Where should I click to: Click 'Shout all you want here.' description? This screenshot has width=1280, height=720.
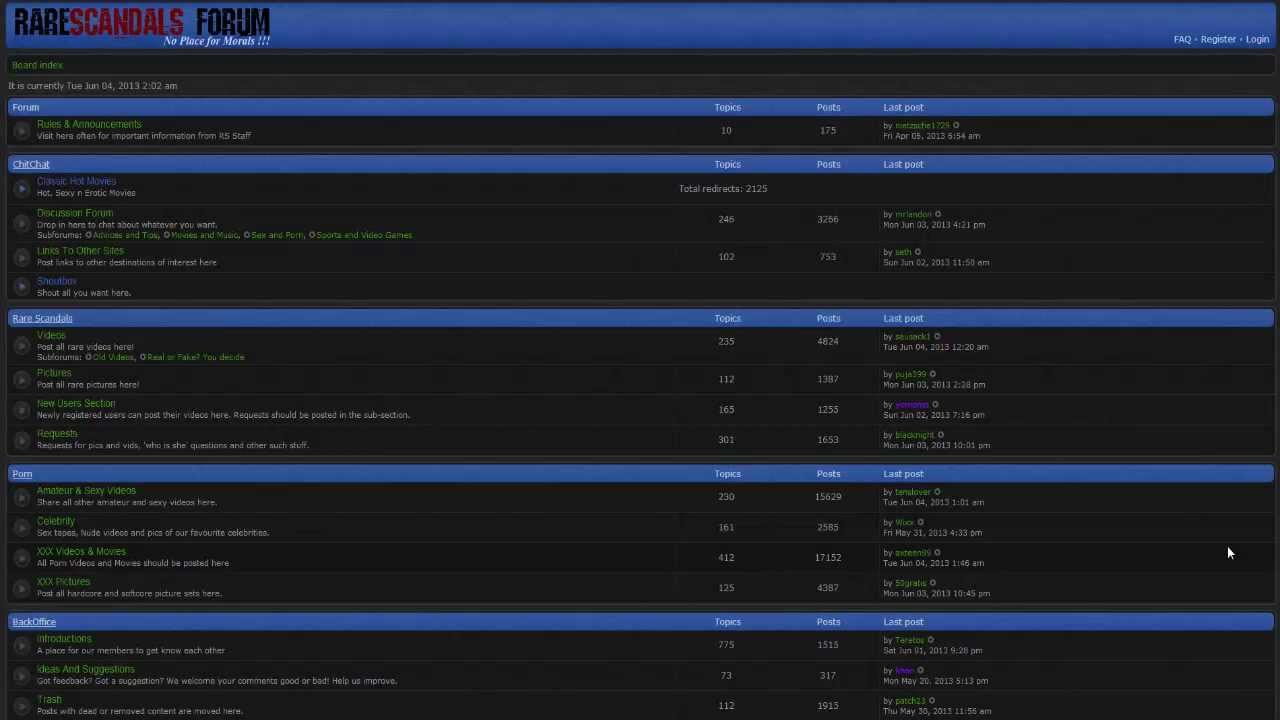point(84,293)
